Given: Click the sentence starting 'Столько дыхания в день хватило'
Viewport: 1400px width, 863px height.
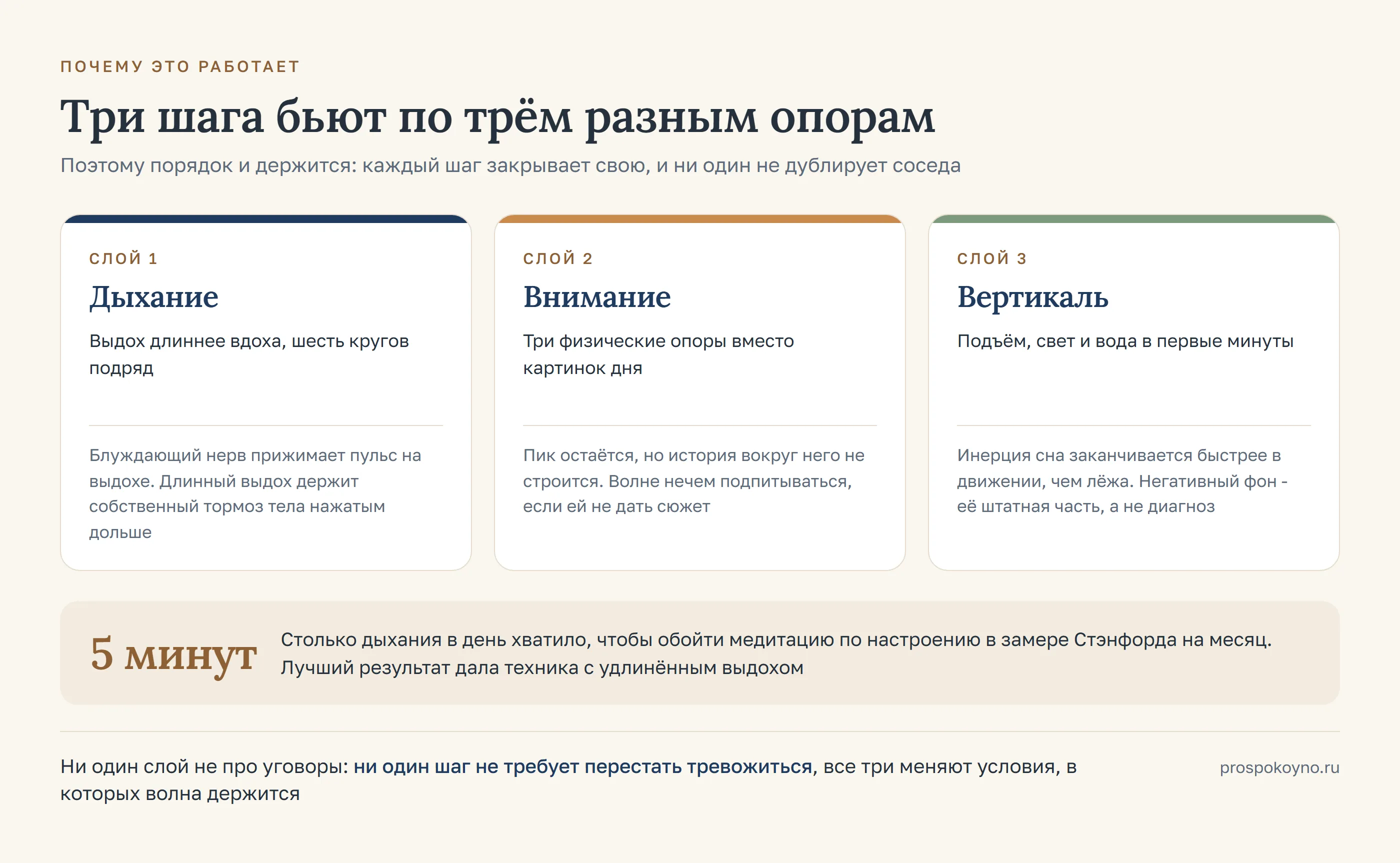Looking at the screenshot, I should click(x=776, y=640).
